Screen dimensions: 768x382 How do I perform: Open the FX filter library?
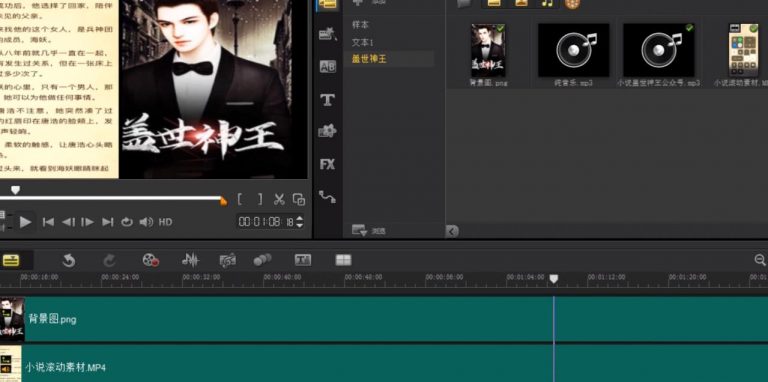pyautogui.click(x=327, y=164)
